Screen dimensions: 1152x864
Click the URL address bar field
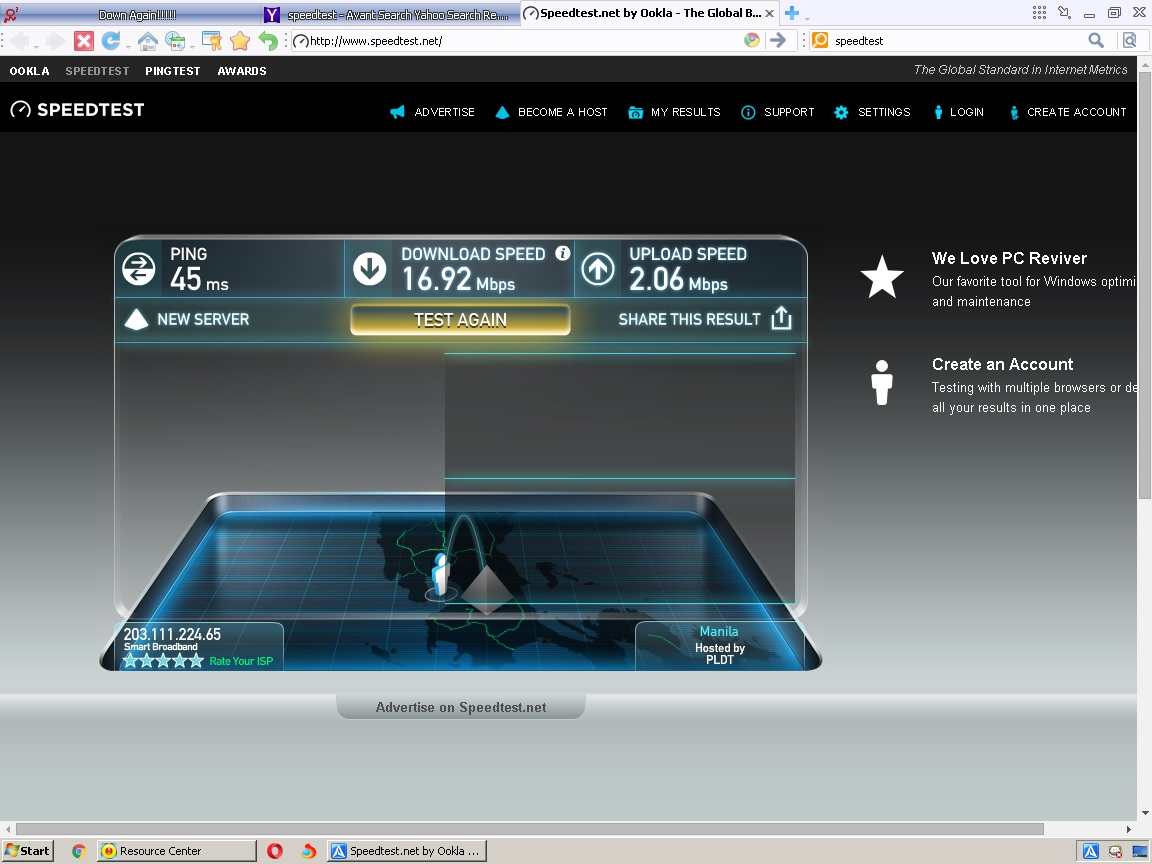(520, 41)
